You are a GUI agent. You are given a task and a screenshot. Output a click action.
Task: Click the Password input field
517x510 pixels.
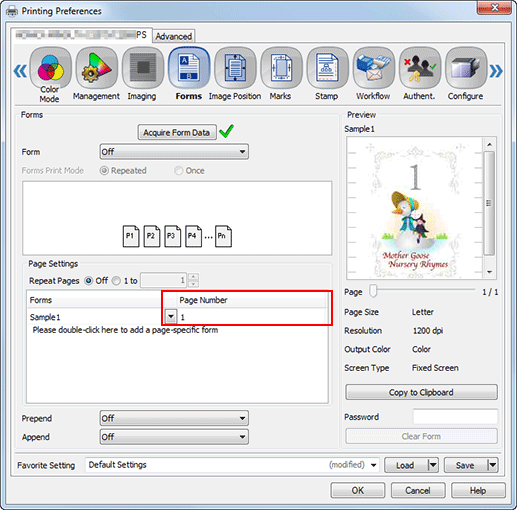455,417
